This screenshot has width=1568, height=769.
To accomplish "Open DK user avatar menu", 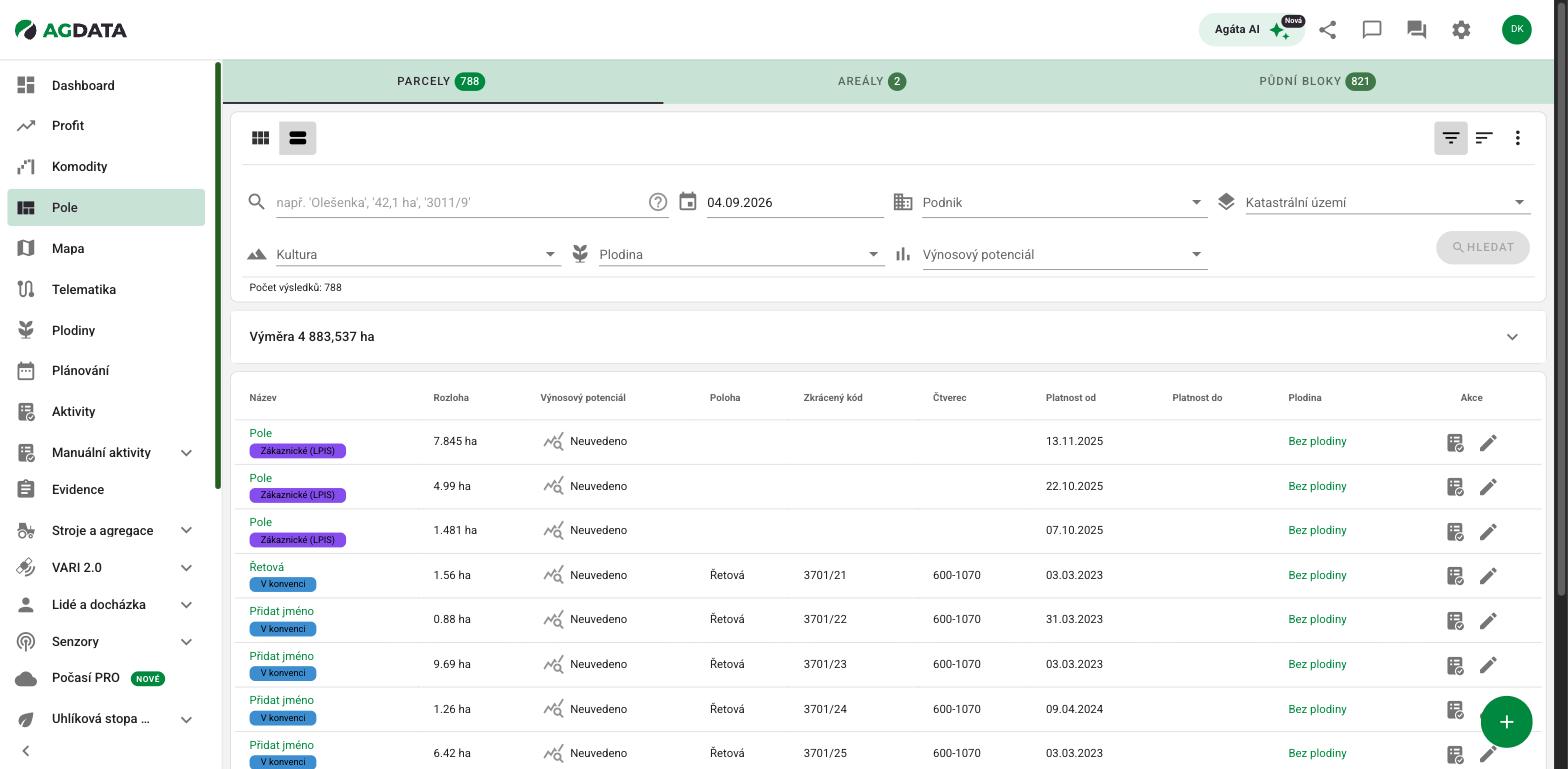I will coord(1516,30).
